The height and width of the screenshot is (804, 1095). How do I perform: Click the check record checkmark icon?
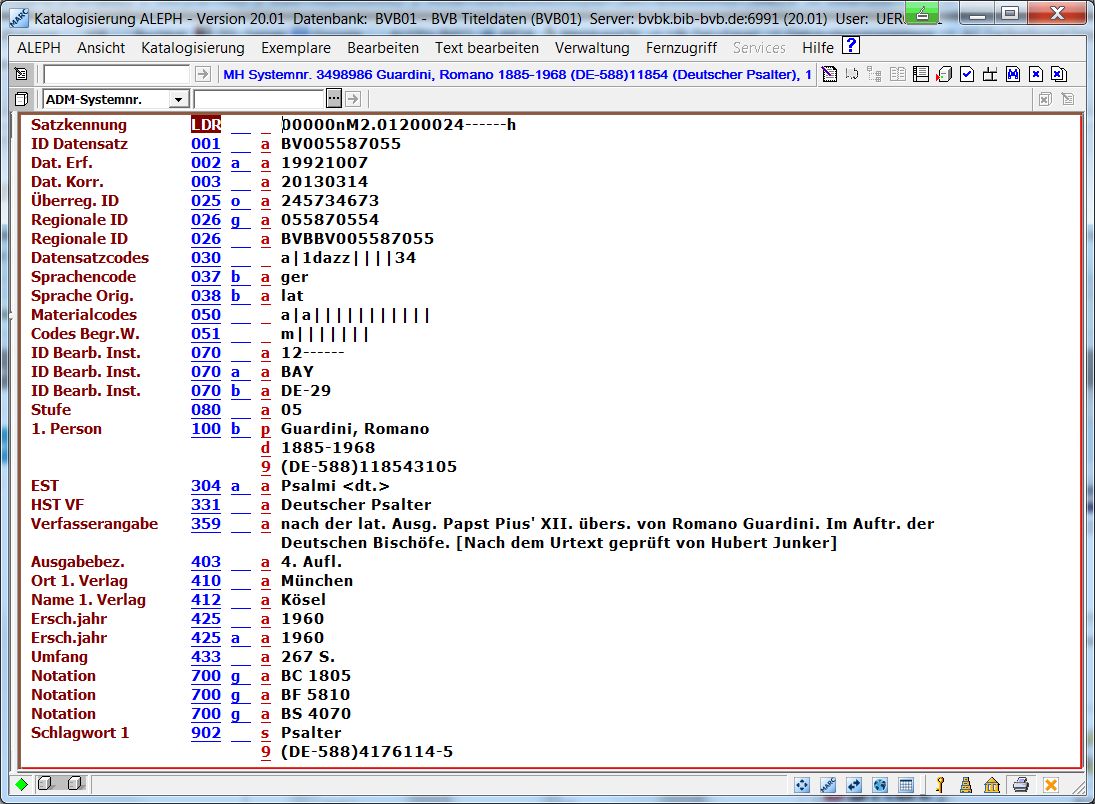pos(966,74)
